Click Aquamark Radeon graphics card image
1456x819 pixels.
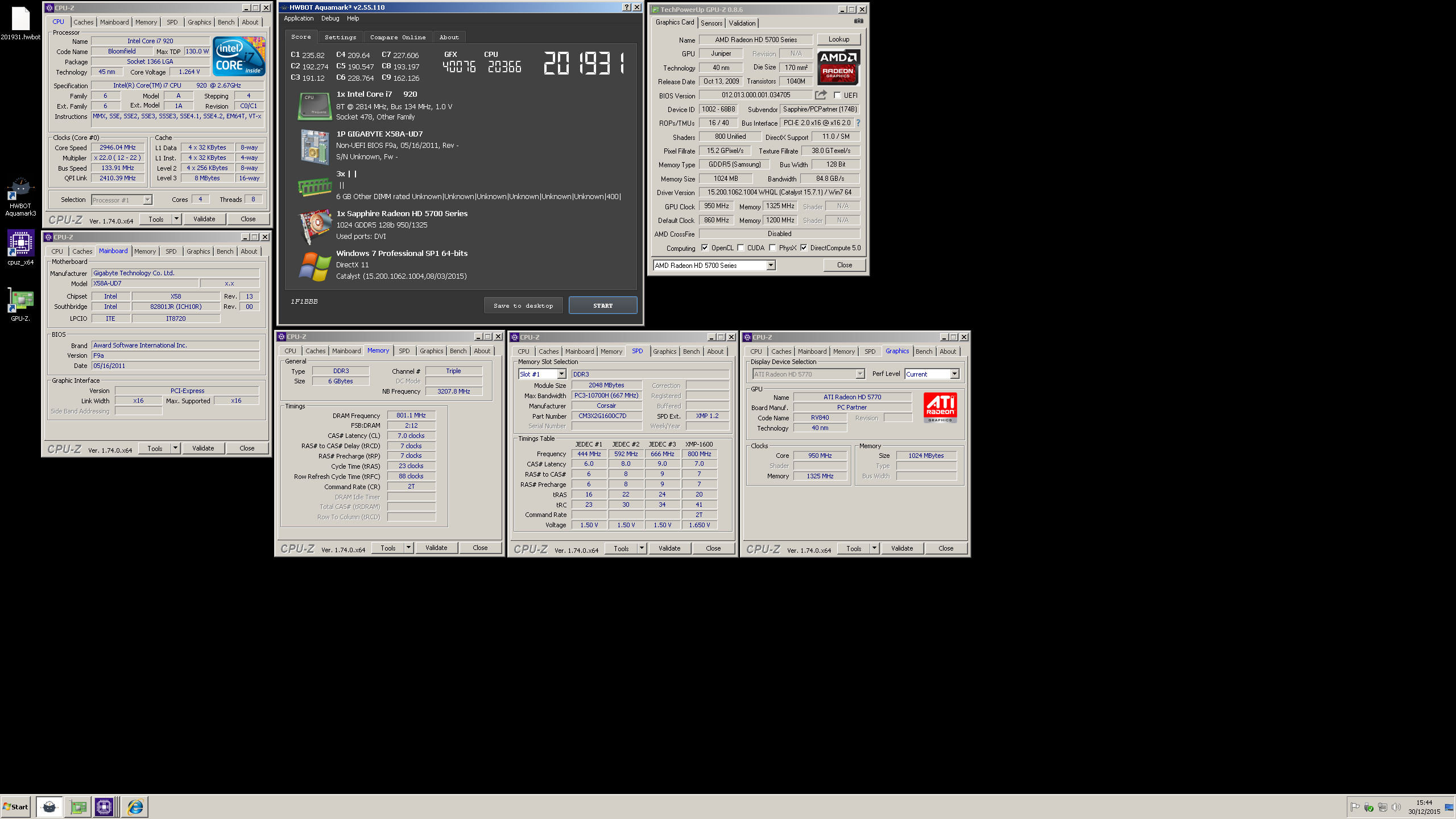point(315,226)
